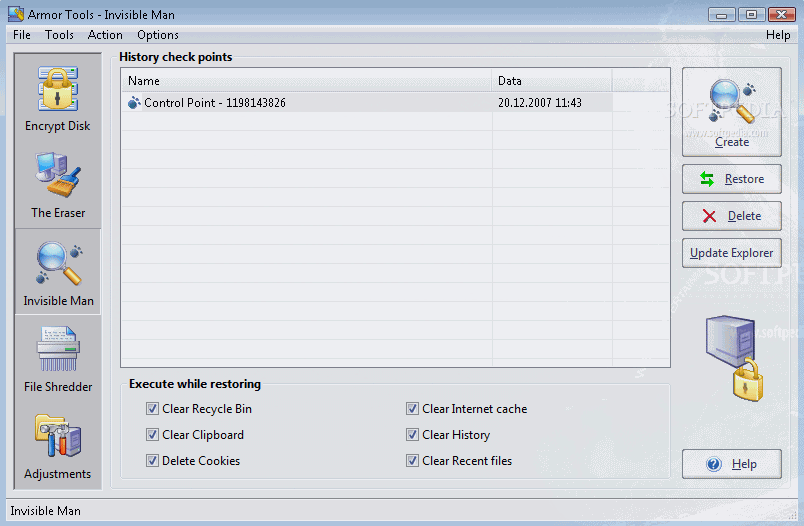Sort list by the Data column header
The height and width of the screenshot is (526, 804).
click(x=552, y=80)
